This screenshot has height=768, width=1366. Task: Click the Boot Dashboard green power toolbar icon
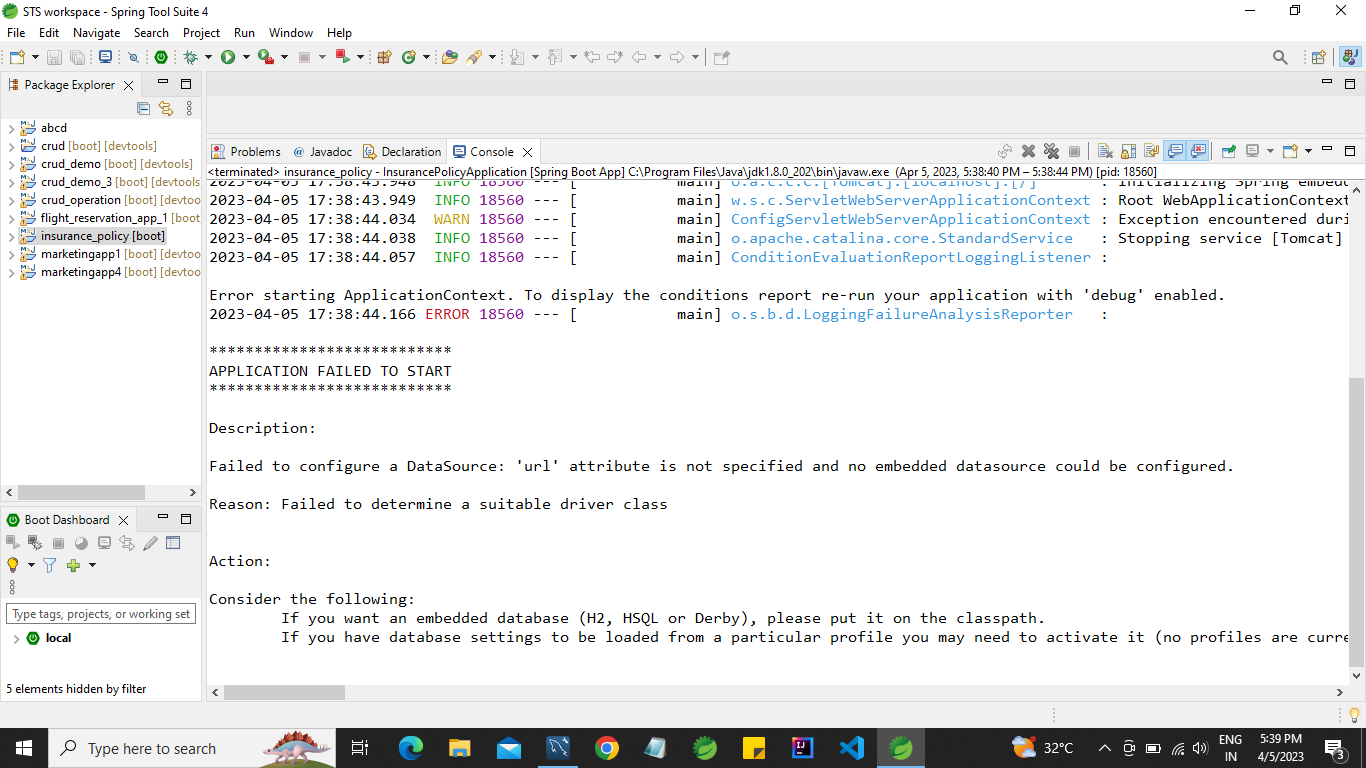click(x=160, y=57)
